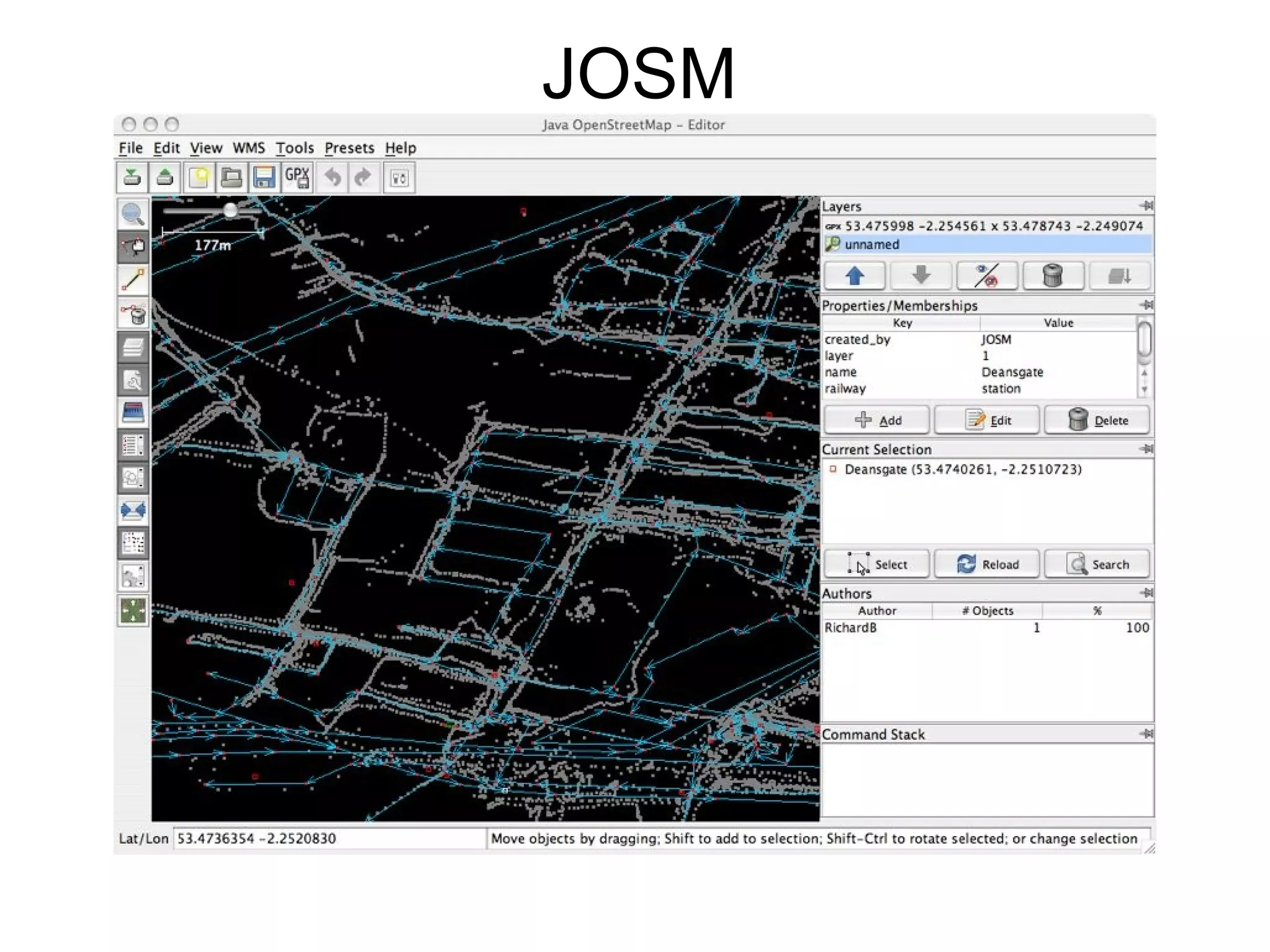Viewport: 1270px width, 952px height.
Task: Save with the floppy disk icon
Action: click(x=264, y=178)
